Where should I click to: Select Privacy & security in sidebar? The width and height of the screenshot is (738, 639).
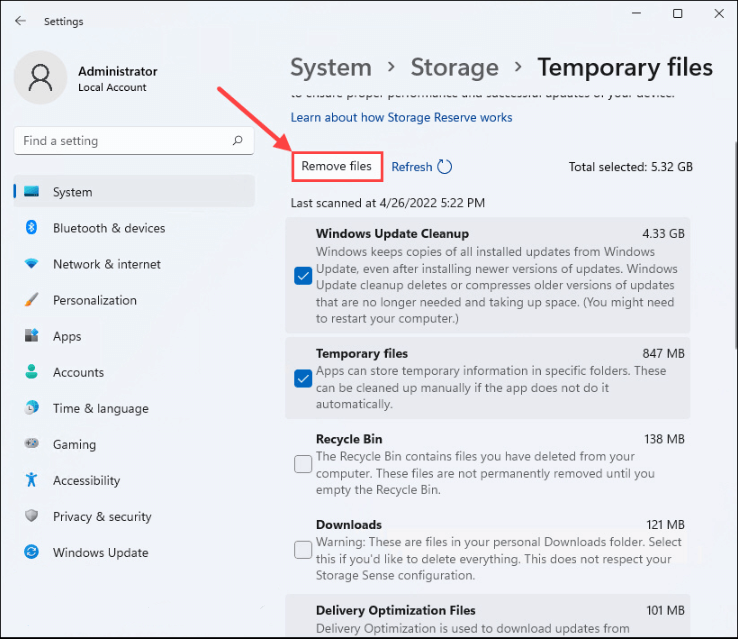[102, 516]
